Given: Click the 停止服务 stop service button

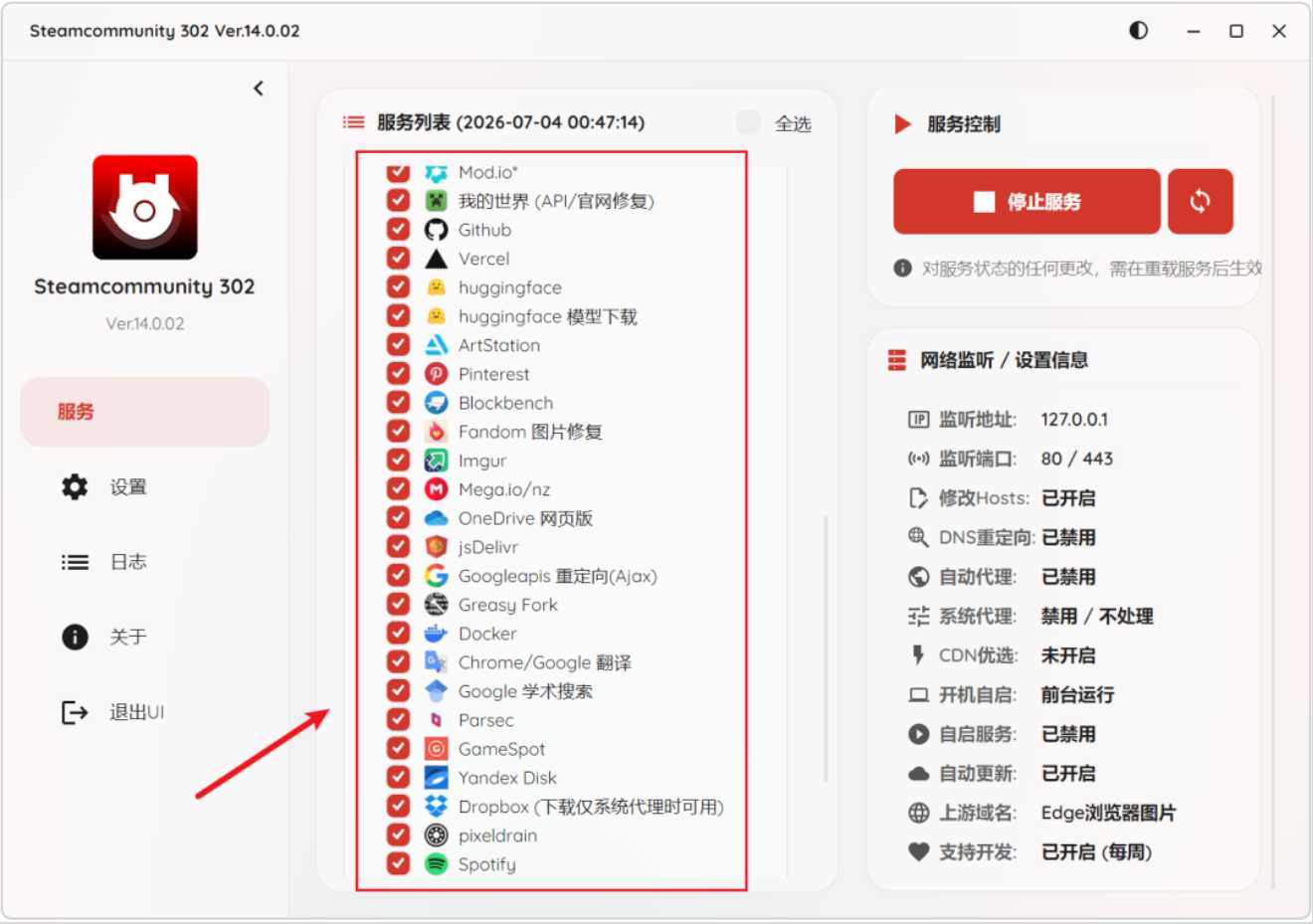Looking at the screenshot, I should (1027, 202).
